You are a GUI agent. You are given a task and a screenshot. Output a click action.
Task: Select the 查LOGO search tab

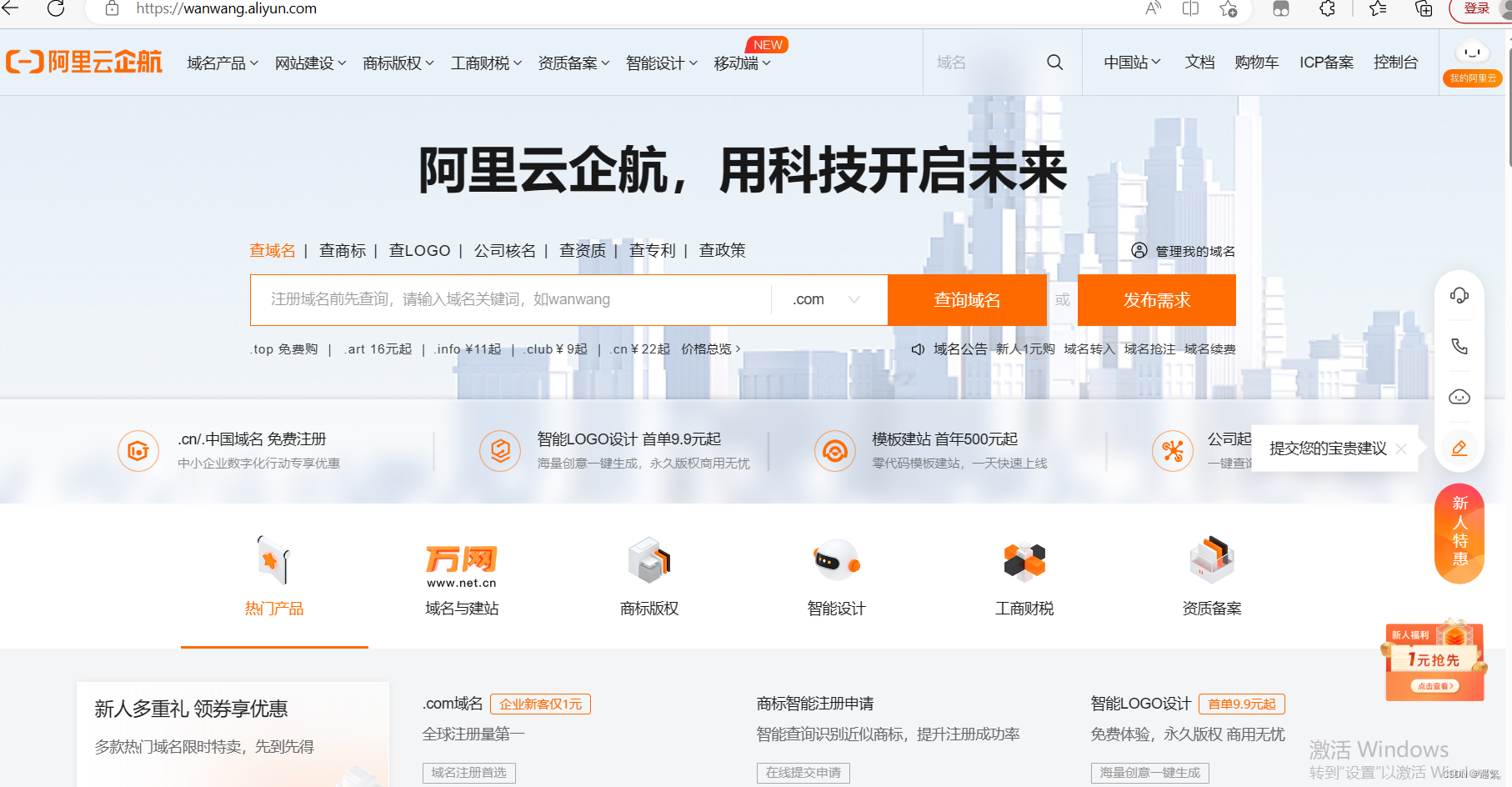tap(419, 250)
